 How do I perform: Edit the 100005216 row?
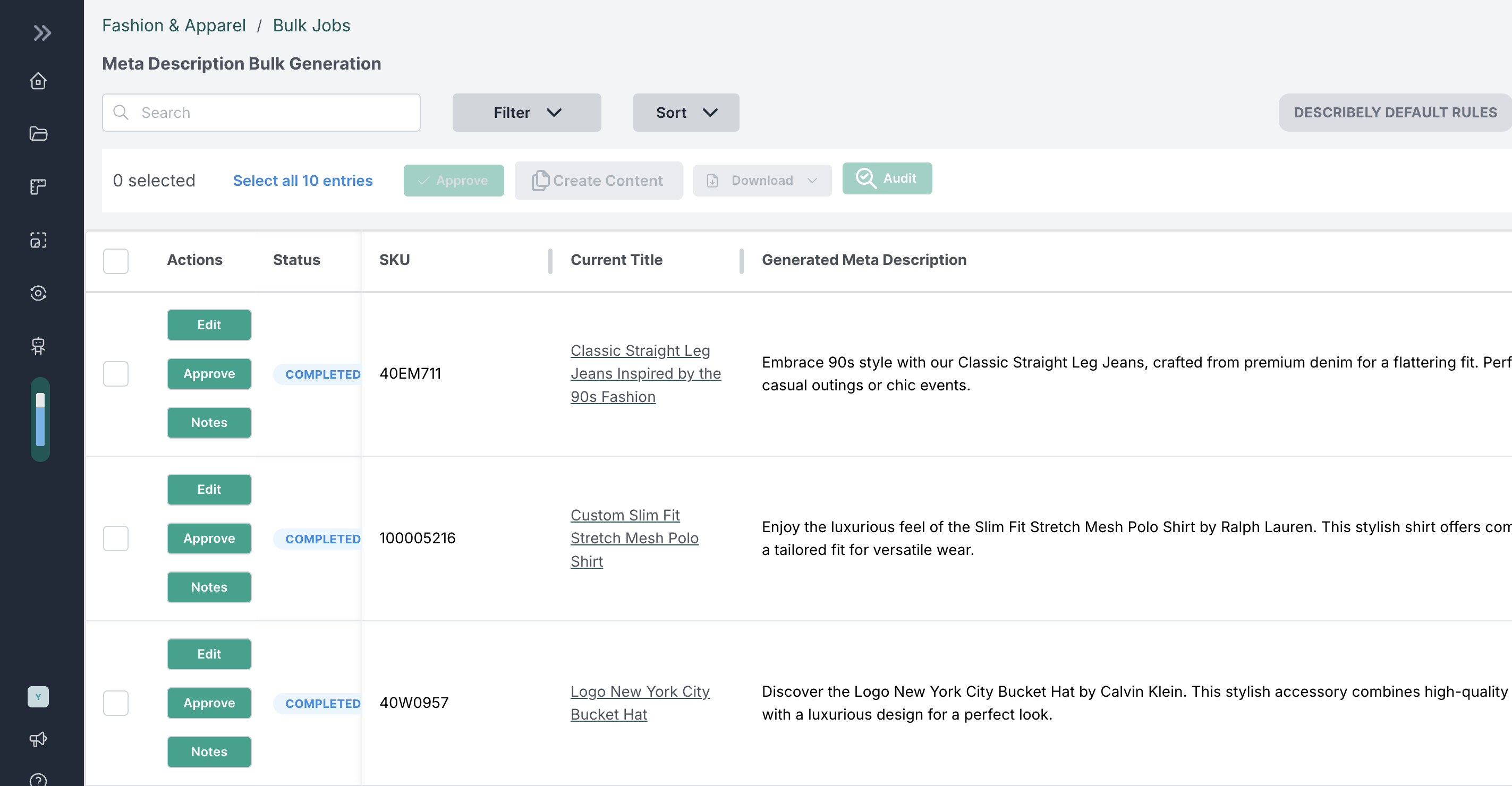point(209,489)
